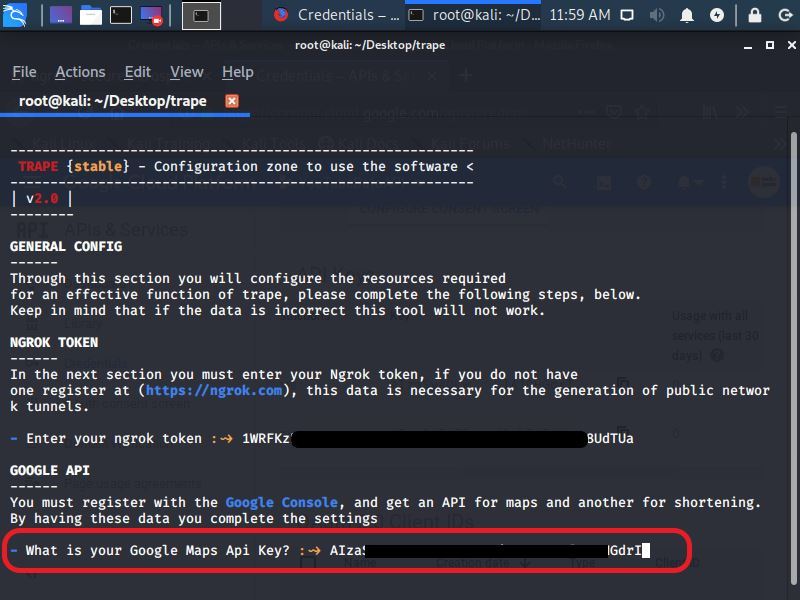Select the root@kali: ~/Desktop/trape tab

[113, 101]
